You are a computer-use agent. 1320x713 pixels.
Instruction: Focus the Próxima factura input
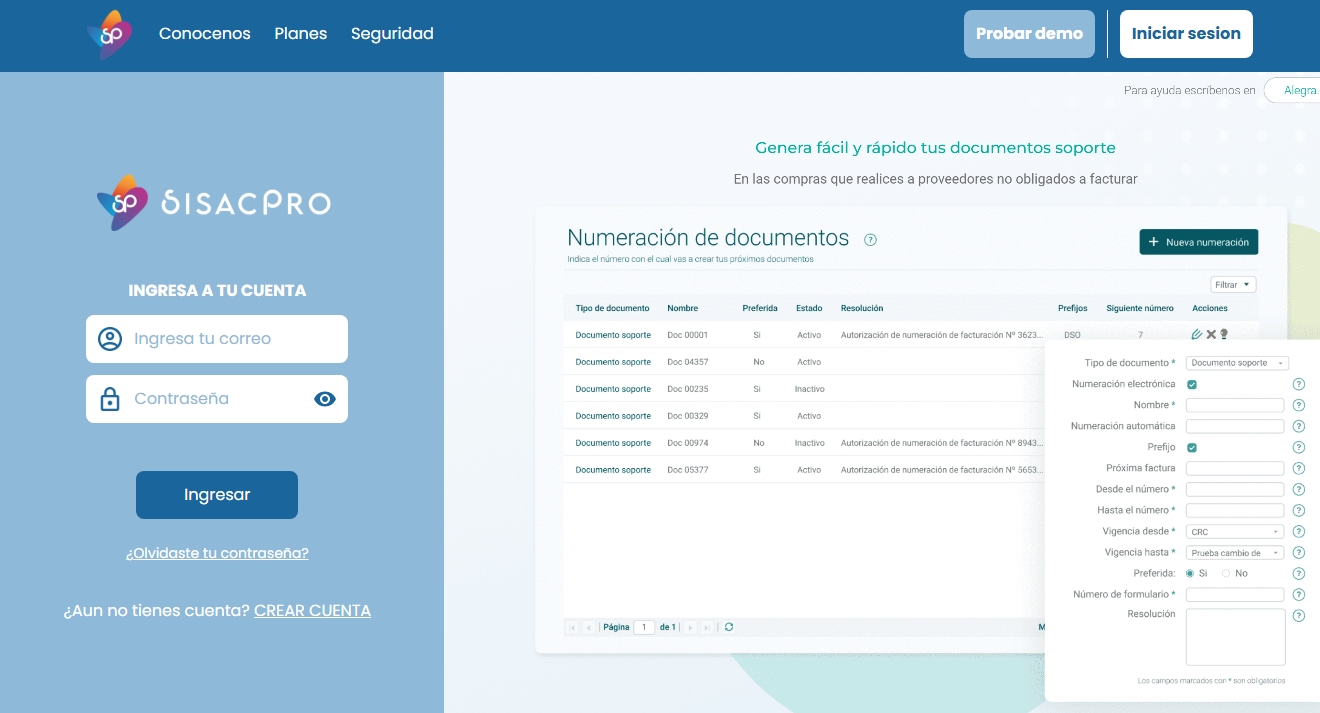point(1235,468)
